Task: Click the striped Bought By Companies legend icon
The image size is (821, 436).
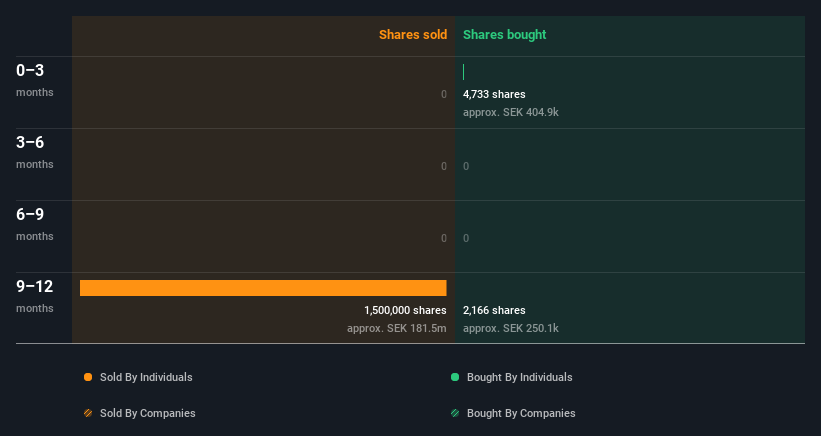Action: [x=455, y=413]
